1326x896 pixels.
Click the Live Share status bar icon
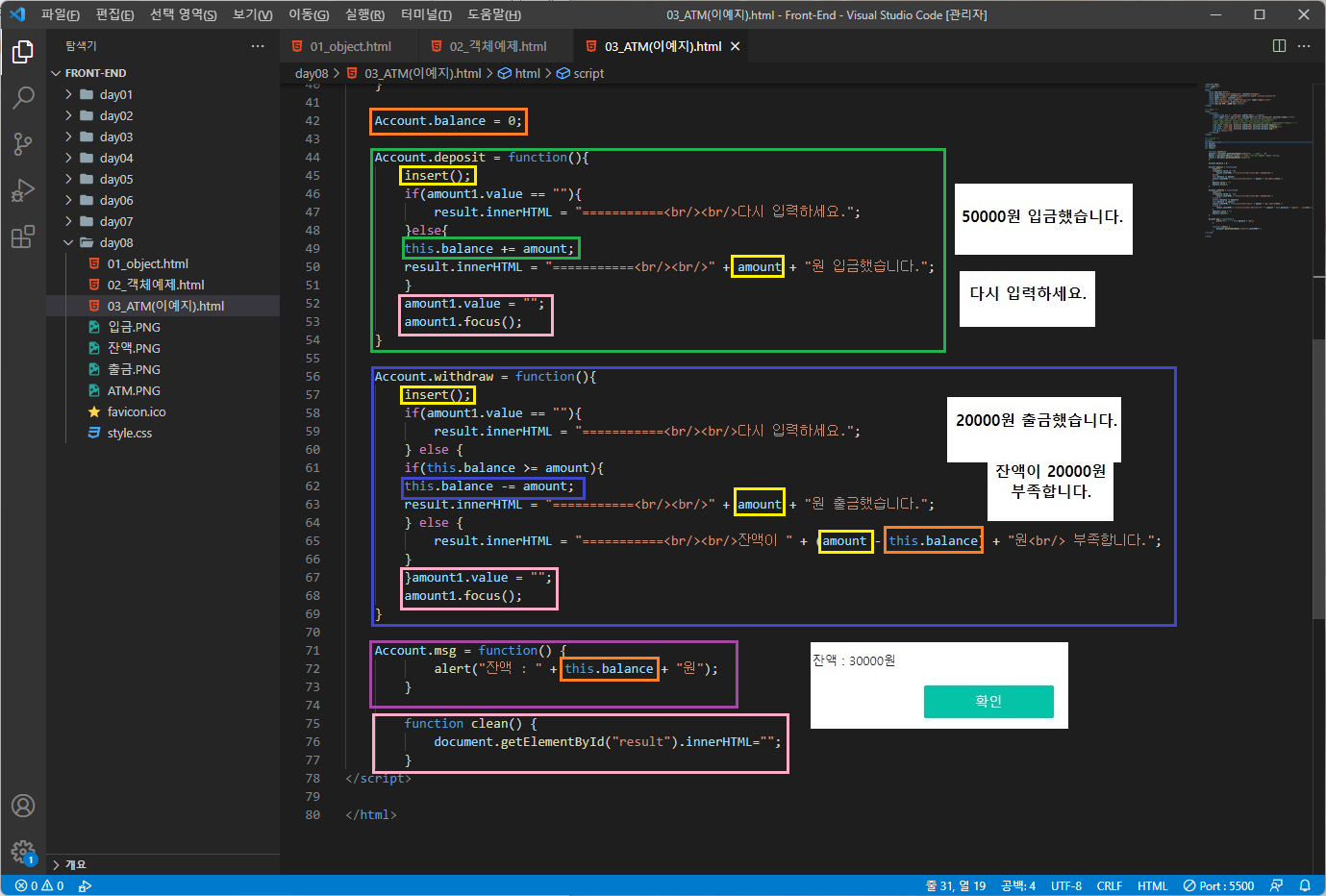click(85, 885)
